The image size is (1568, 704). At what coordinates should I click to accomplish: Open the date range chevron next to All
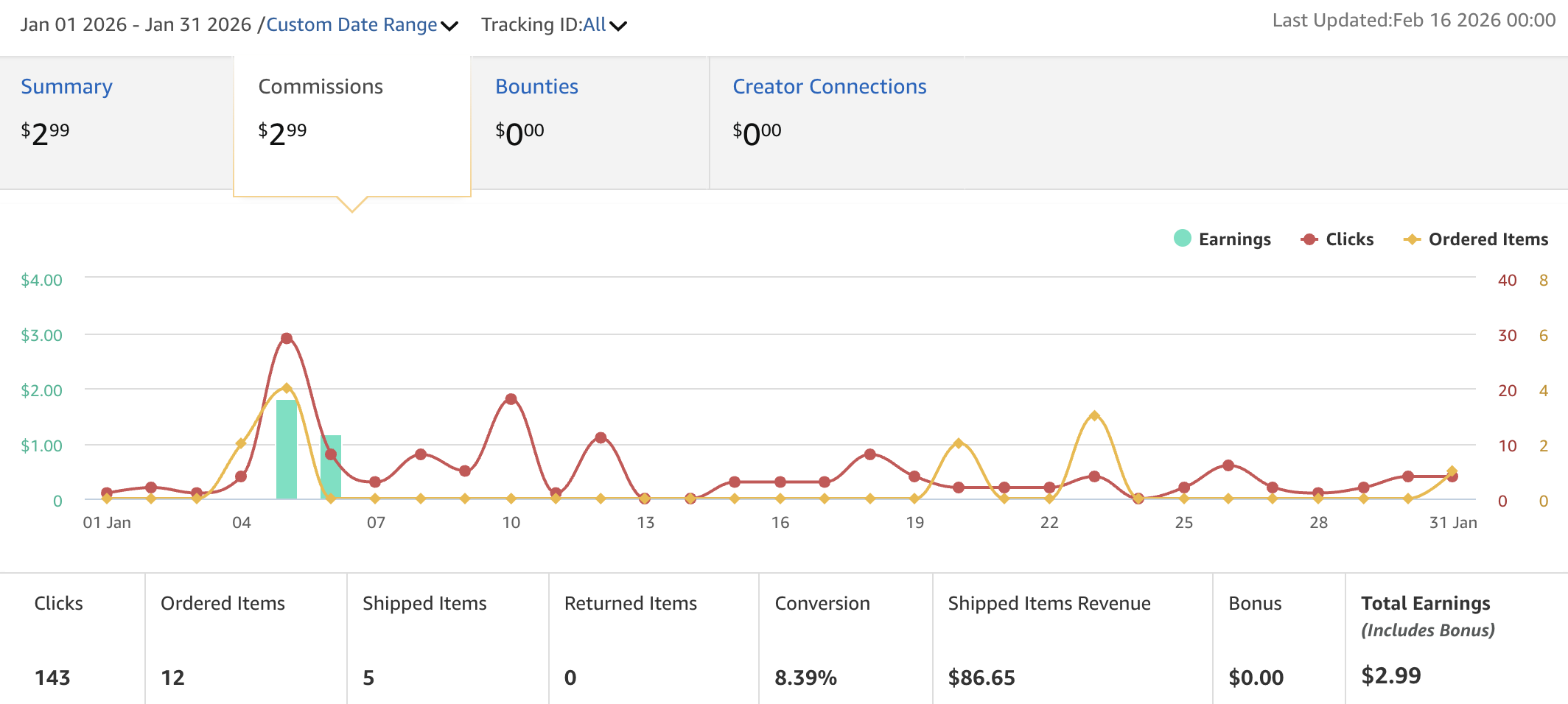(619, 26)
